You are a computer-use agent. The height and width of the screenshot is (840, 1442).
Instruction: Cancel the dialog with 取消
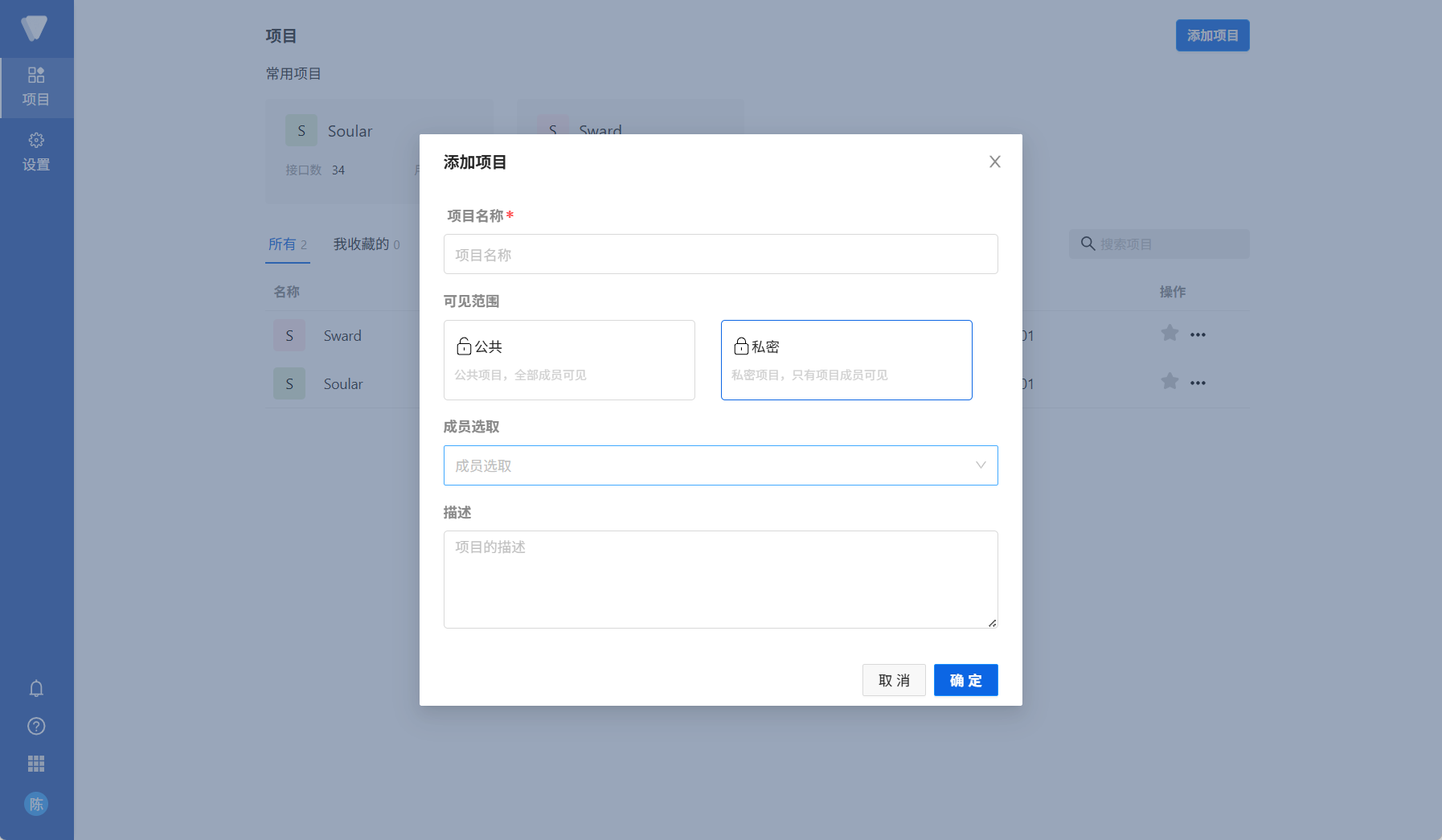893,680
